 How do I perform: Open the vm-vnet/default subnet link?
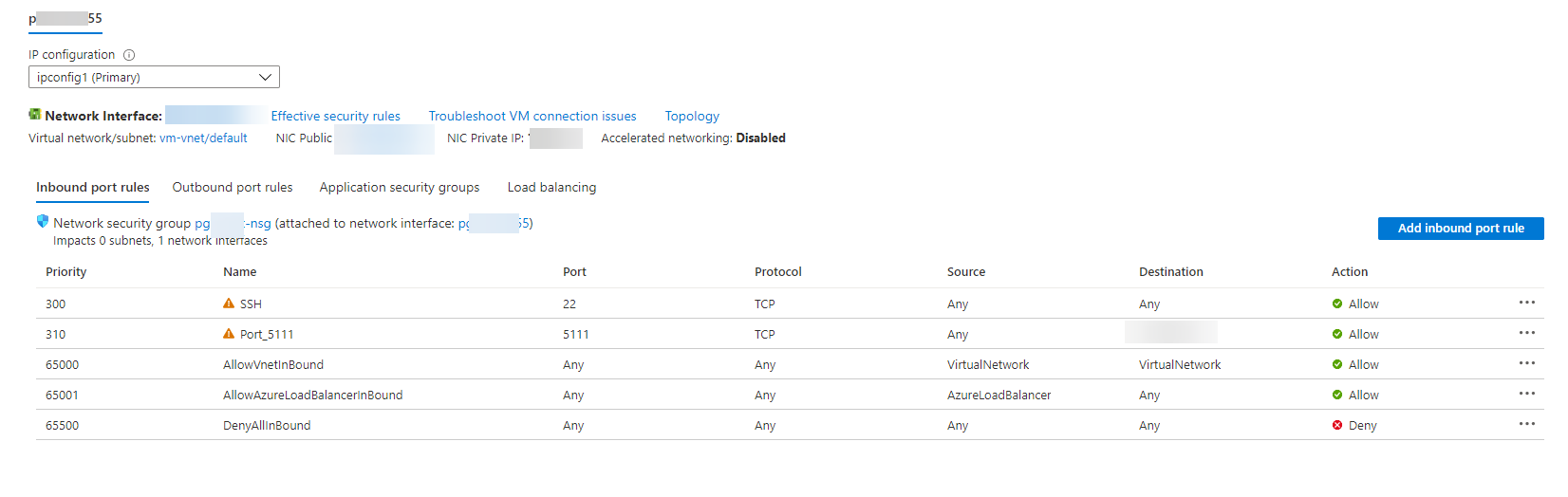click(x=203, y=138)
